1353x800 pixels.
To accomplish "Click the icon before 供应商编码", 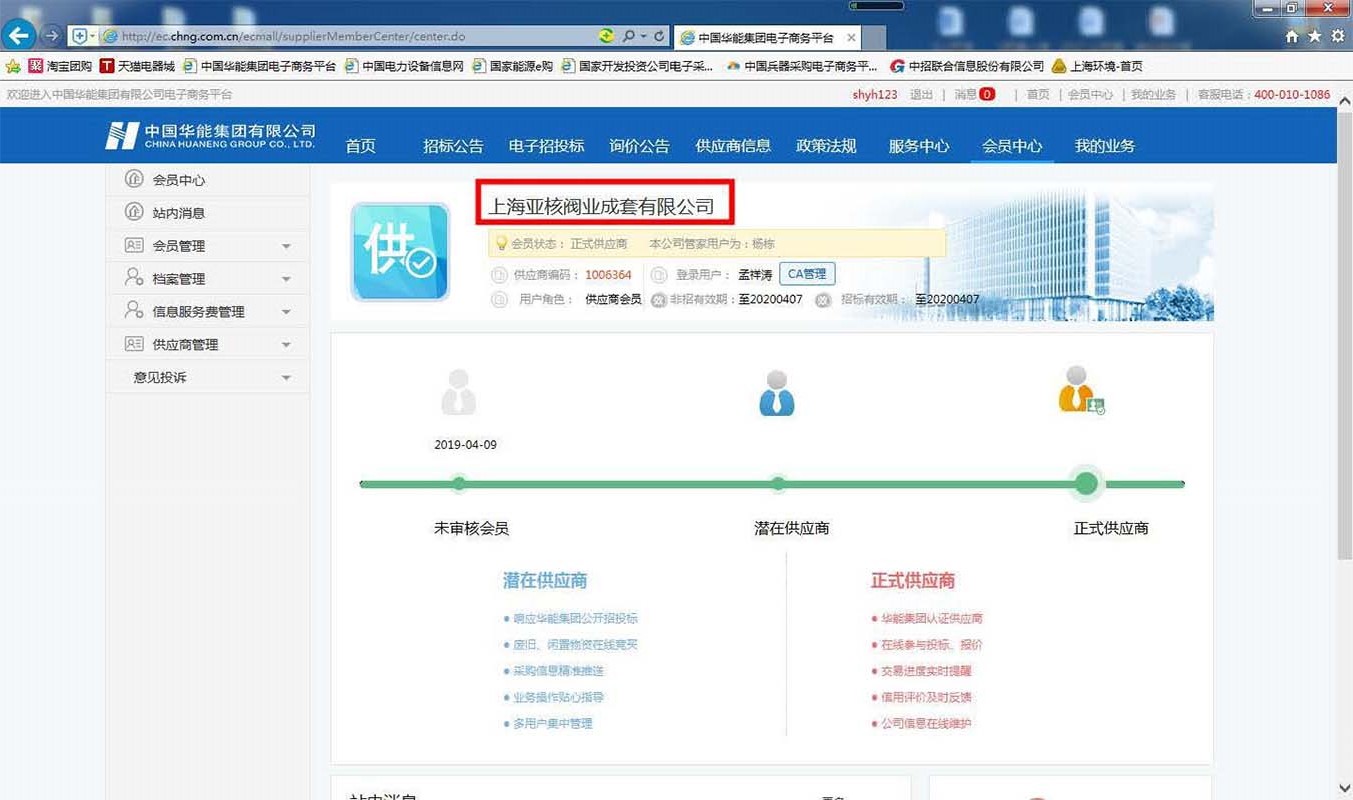I will pos(499,275).
